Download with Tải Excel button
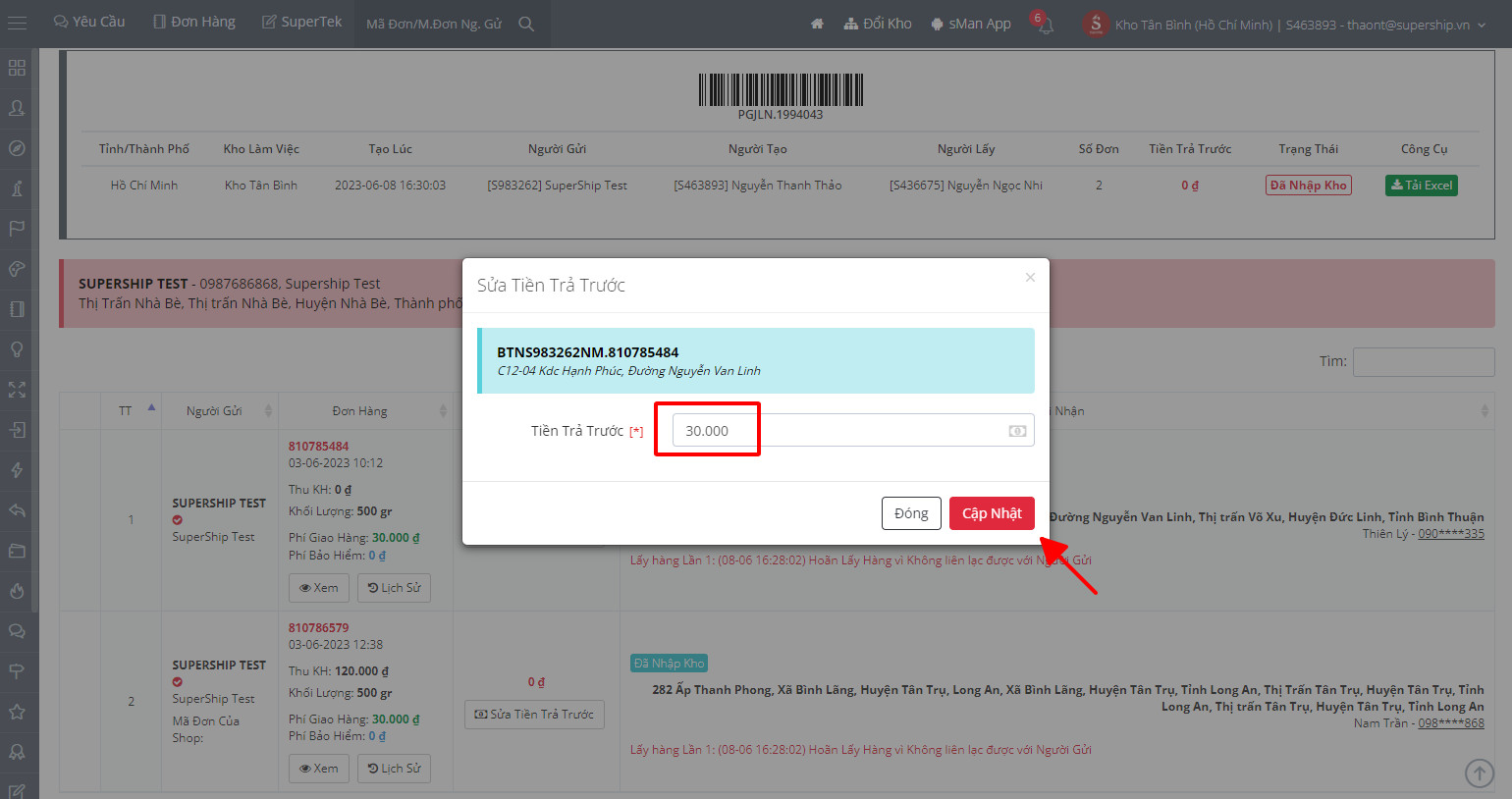Screen dimensions: 1512x799 [1422, 186]
